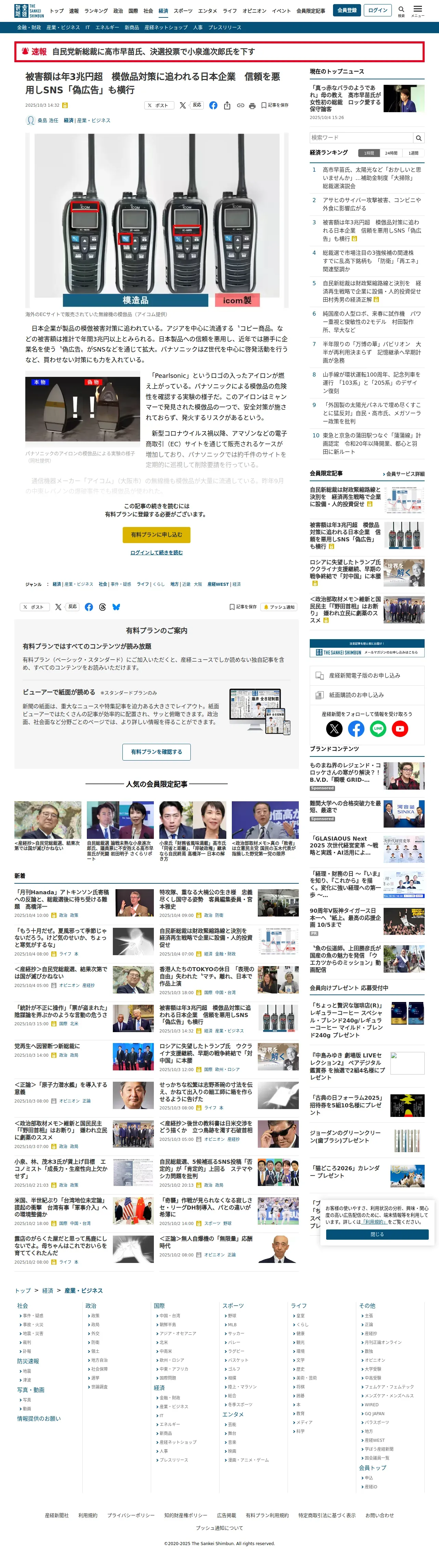Save article via top 記事を保存 bookmark
439x1568 pixels.
275,105
